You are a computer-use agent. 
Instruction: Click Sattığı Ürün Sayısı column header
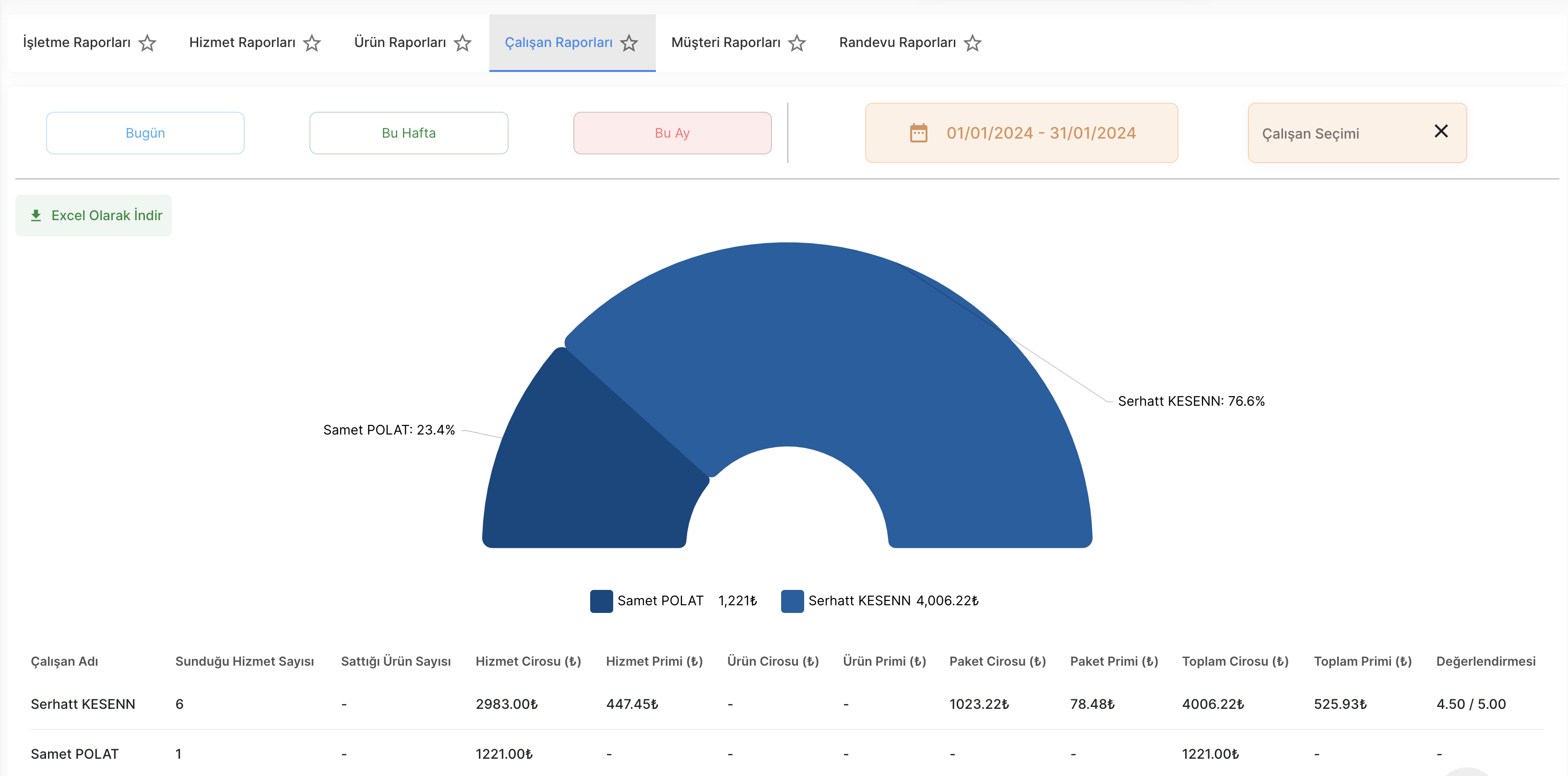(396, 661)
